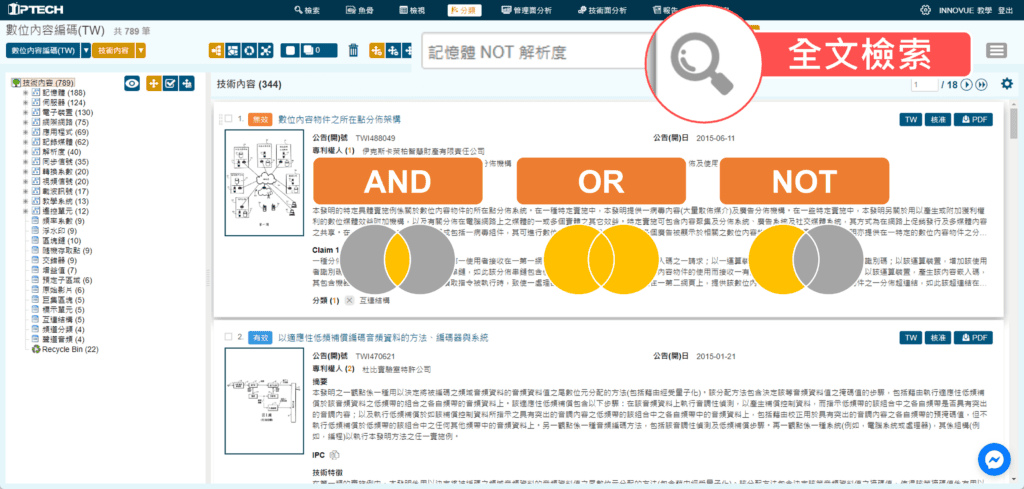The height and width of the screenshot is (489, 1024).
Task: Go to next page arrow
Action: coord(967,84)
